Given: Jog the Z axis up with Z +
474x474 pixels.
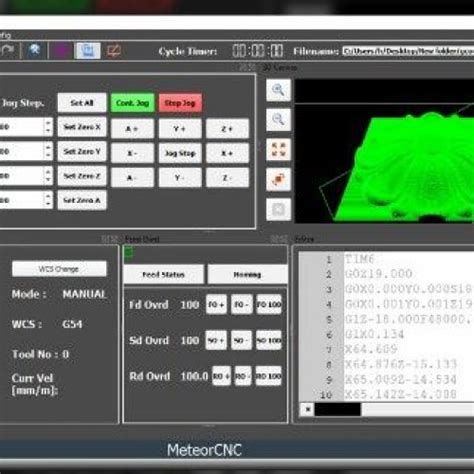Looking at the screenshot, I should [227, 129].
